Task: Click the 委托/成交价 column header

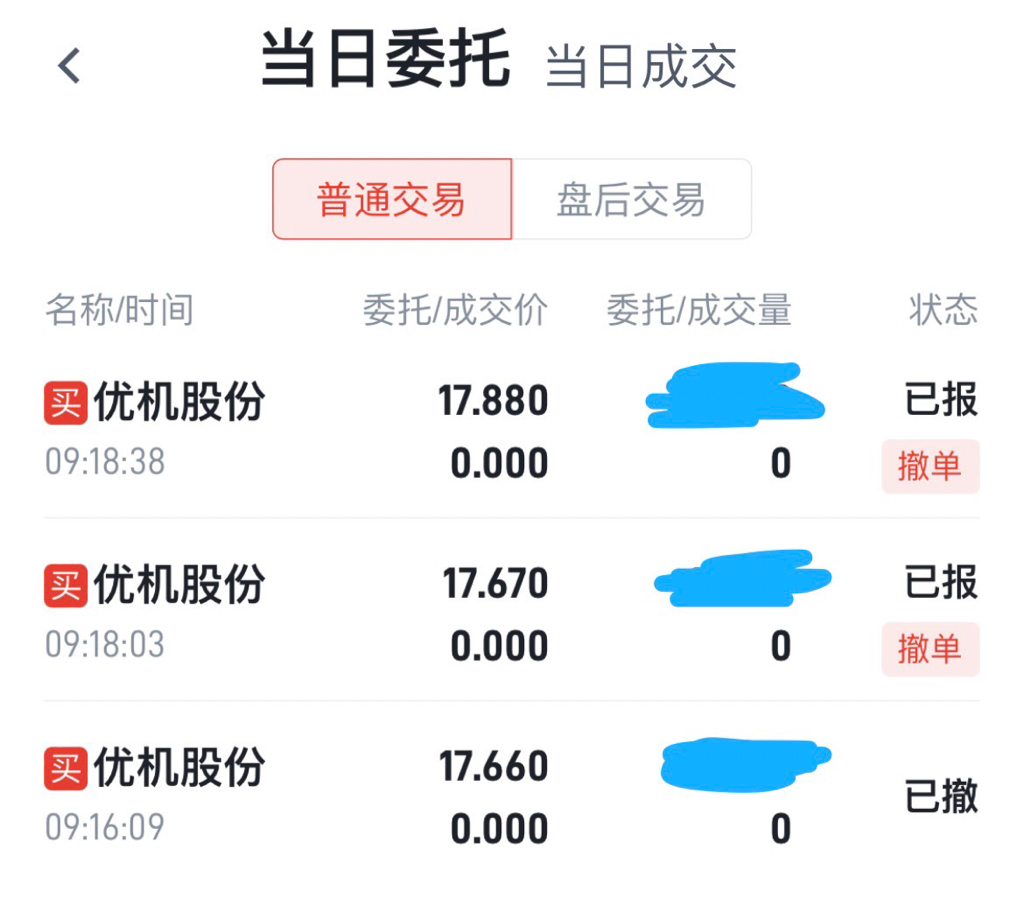Action: coord(455,311)
